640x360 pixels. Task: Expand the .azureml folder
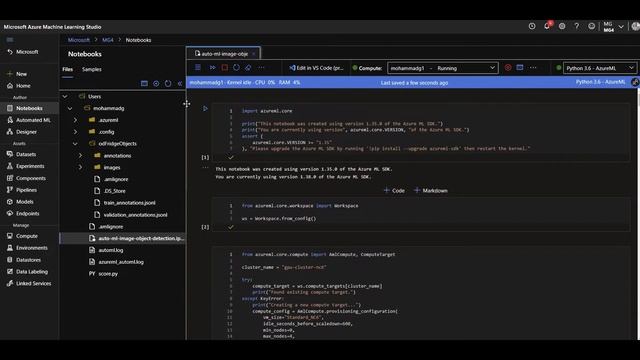(x=75, y=120)
